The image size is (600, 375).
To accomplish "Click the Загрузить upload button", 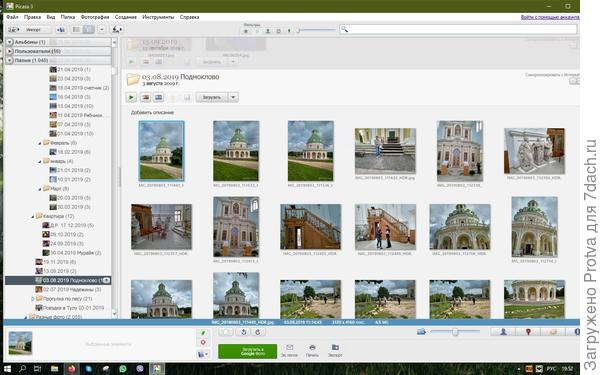I will click(x=212, y=97).
